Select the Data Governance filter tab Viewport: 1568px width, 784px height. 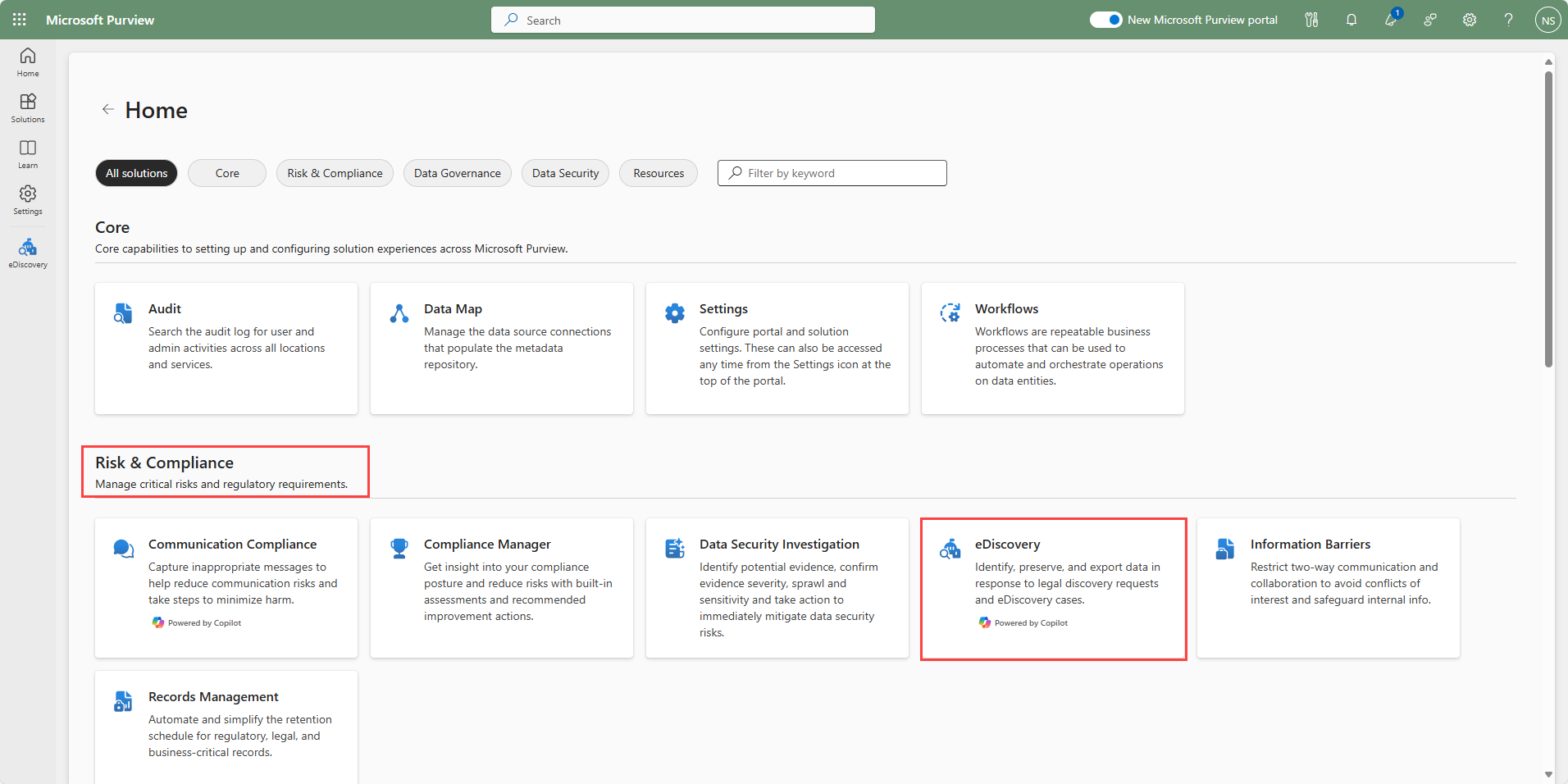coord(457,173)
